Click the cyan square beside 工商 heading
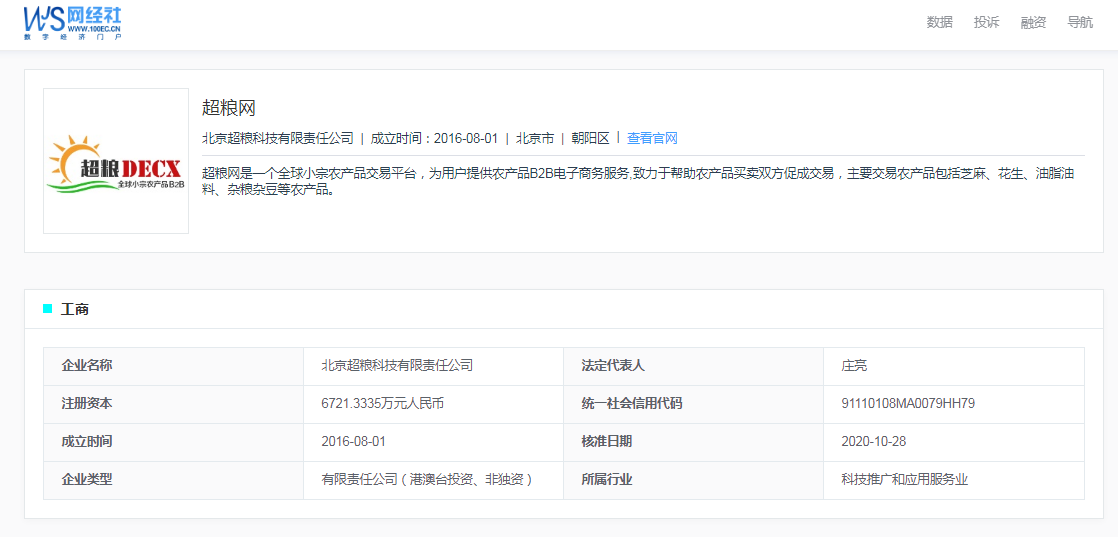This screenshot has height=537, width=1118. (47, 309)
